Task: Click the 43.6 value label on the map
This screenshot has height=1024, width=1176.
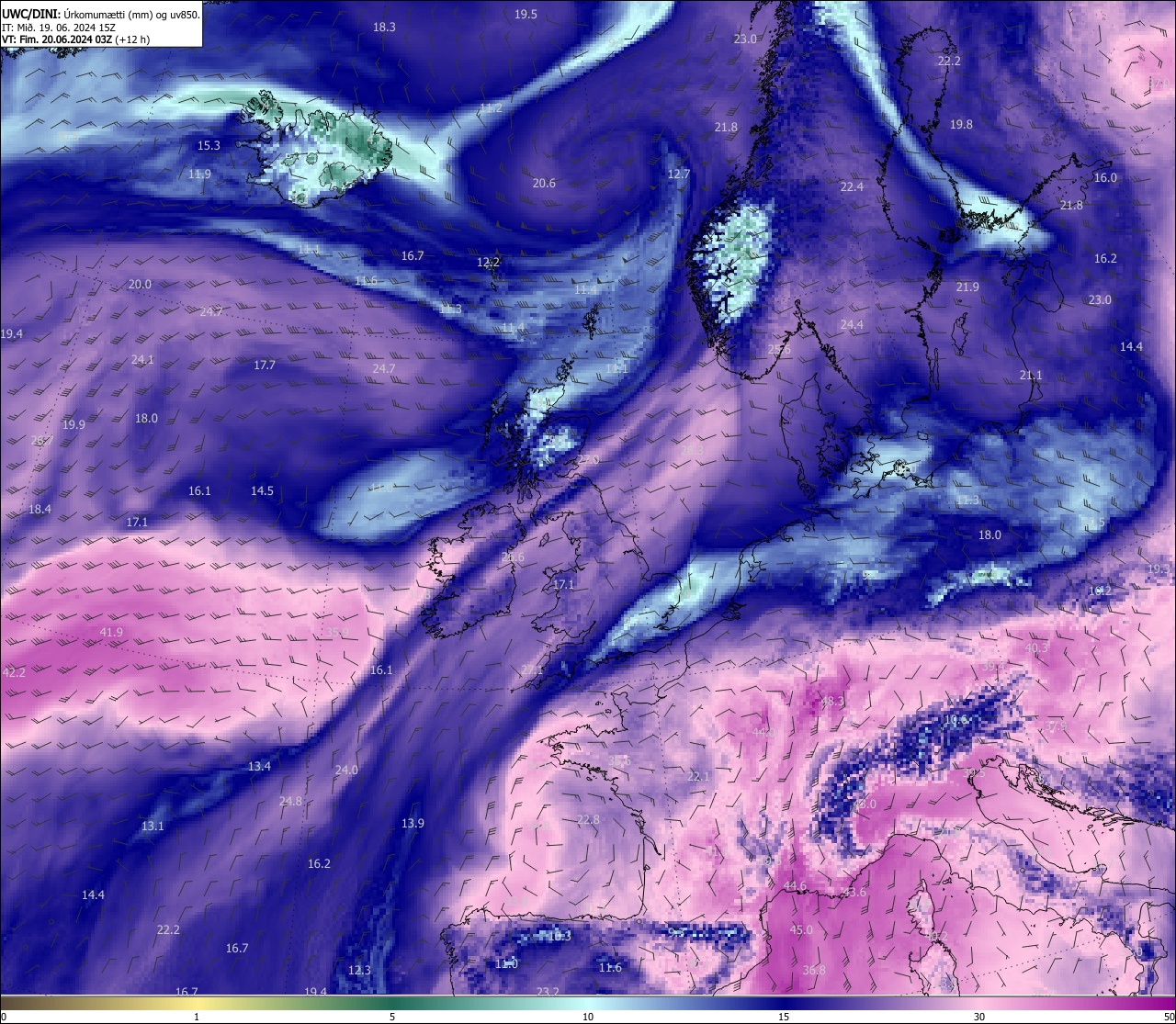Action: click(854, 893)
